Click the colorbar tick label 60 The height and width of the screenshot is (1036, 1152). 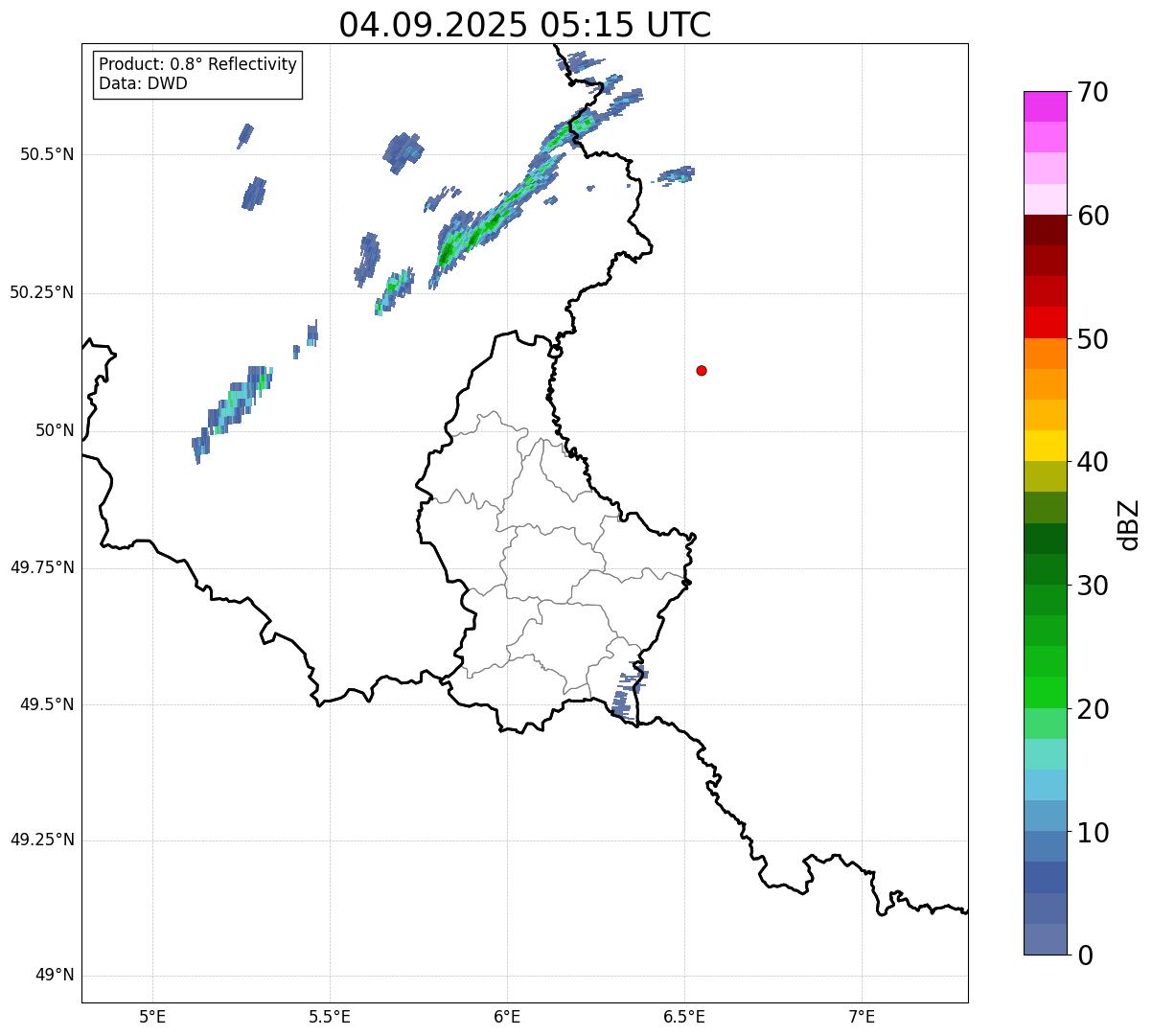(x=1093, y=216)
